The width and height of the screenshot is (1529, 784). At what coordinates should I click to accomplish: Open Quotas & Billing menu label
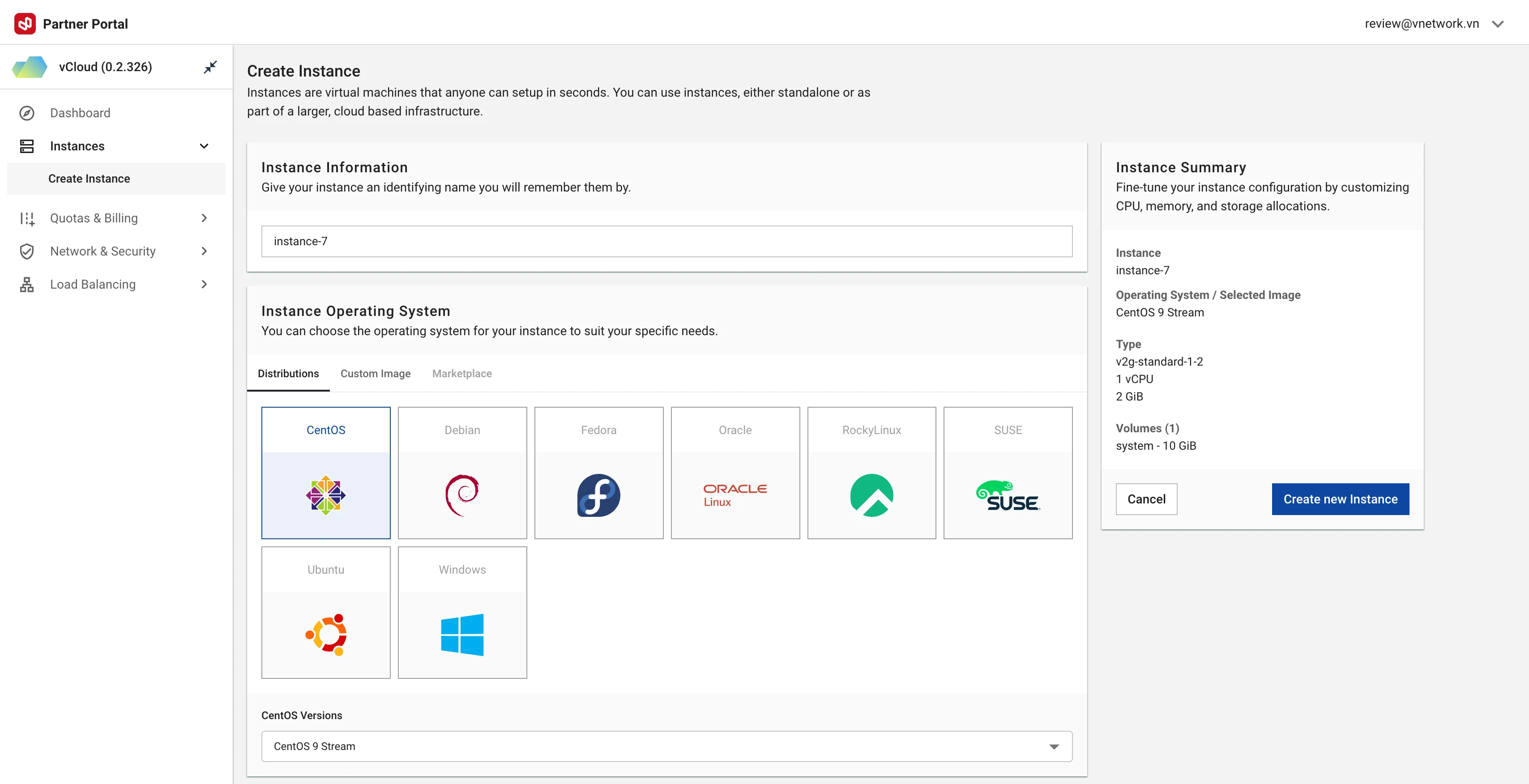click(94, 218)
